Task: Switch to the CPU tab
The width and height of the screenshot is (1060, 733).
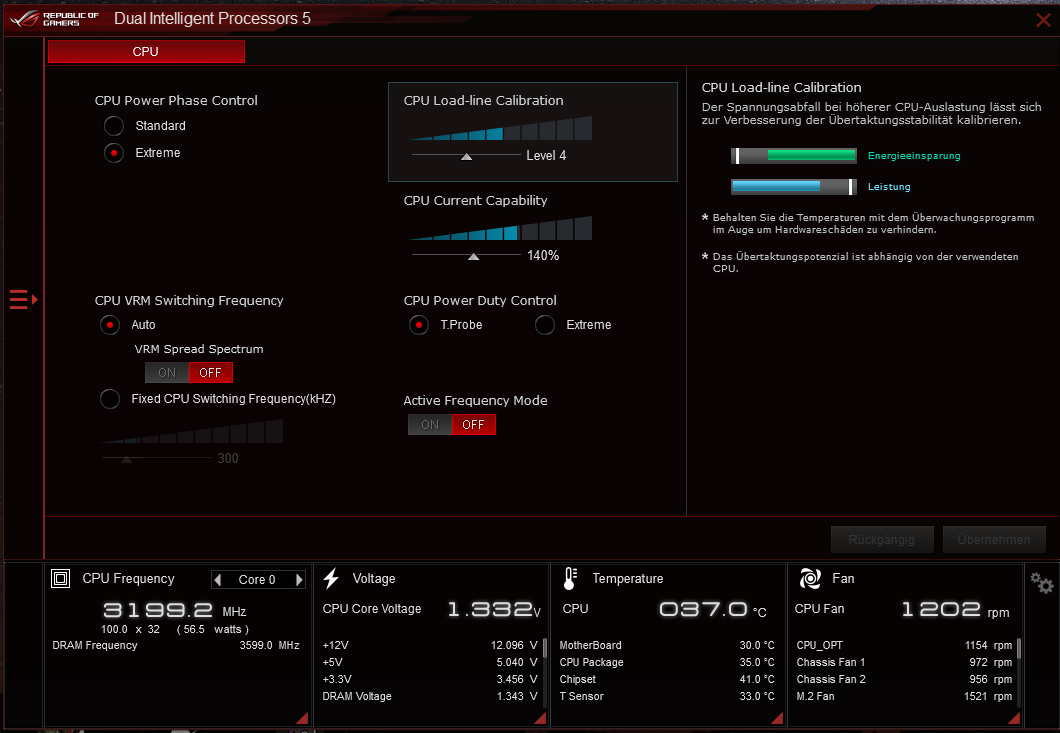Action: (146, 51)
